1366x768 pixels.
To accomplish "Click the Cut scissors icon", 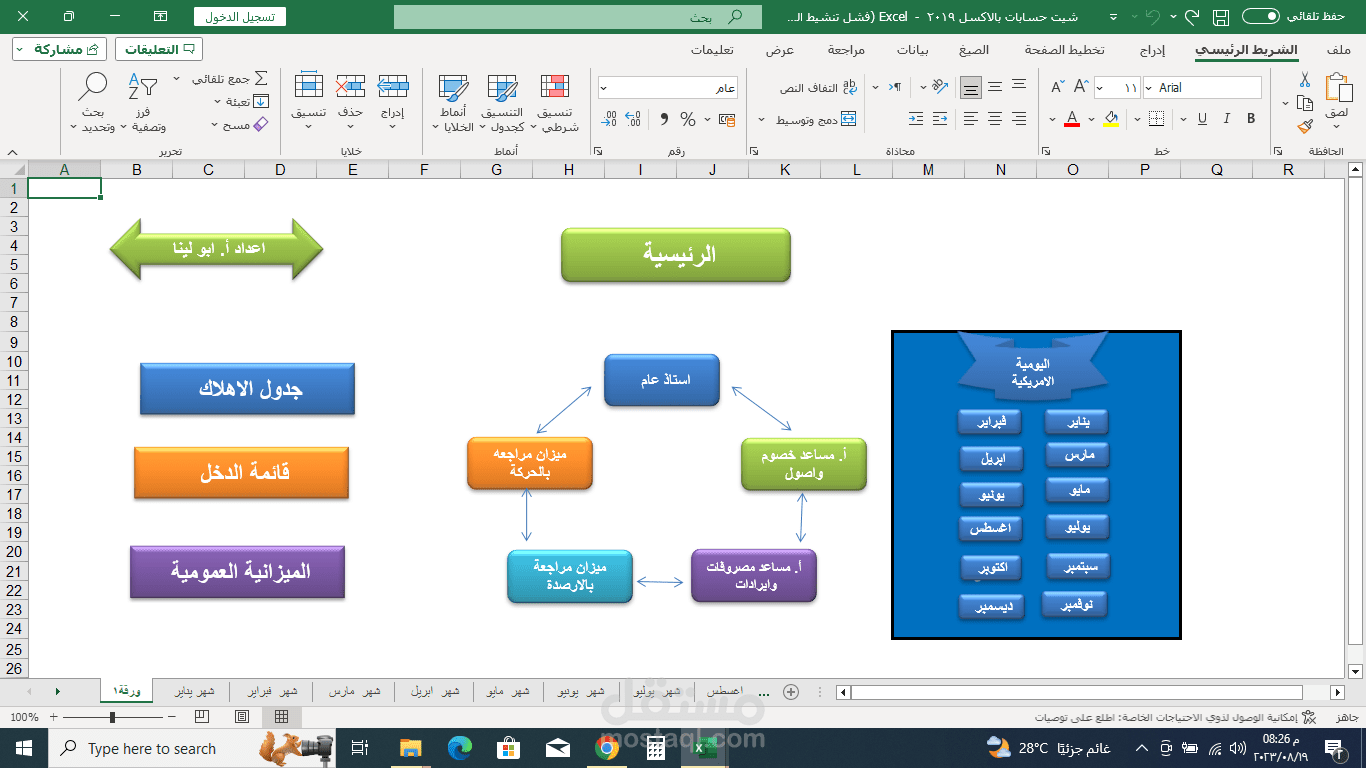I will pyautogui.click(x=1304, y=80).
